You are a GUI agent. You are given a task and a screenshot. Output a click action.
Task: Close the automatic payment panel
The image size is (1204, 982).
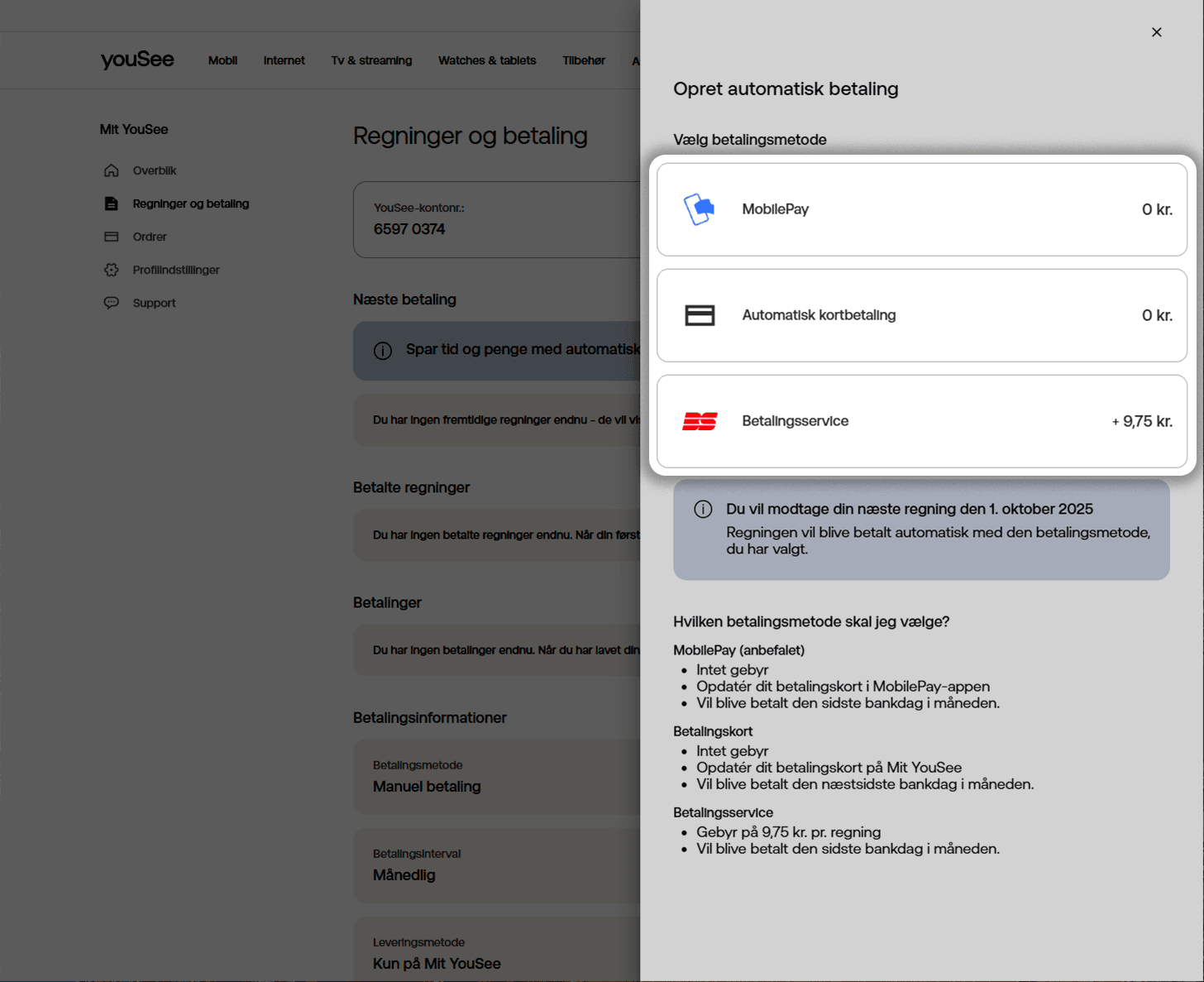tap(1156, 32)
